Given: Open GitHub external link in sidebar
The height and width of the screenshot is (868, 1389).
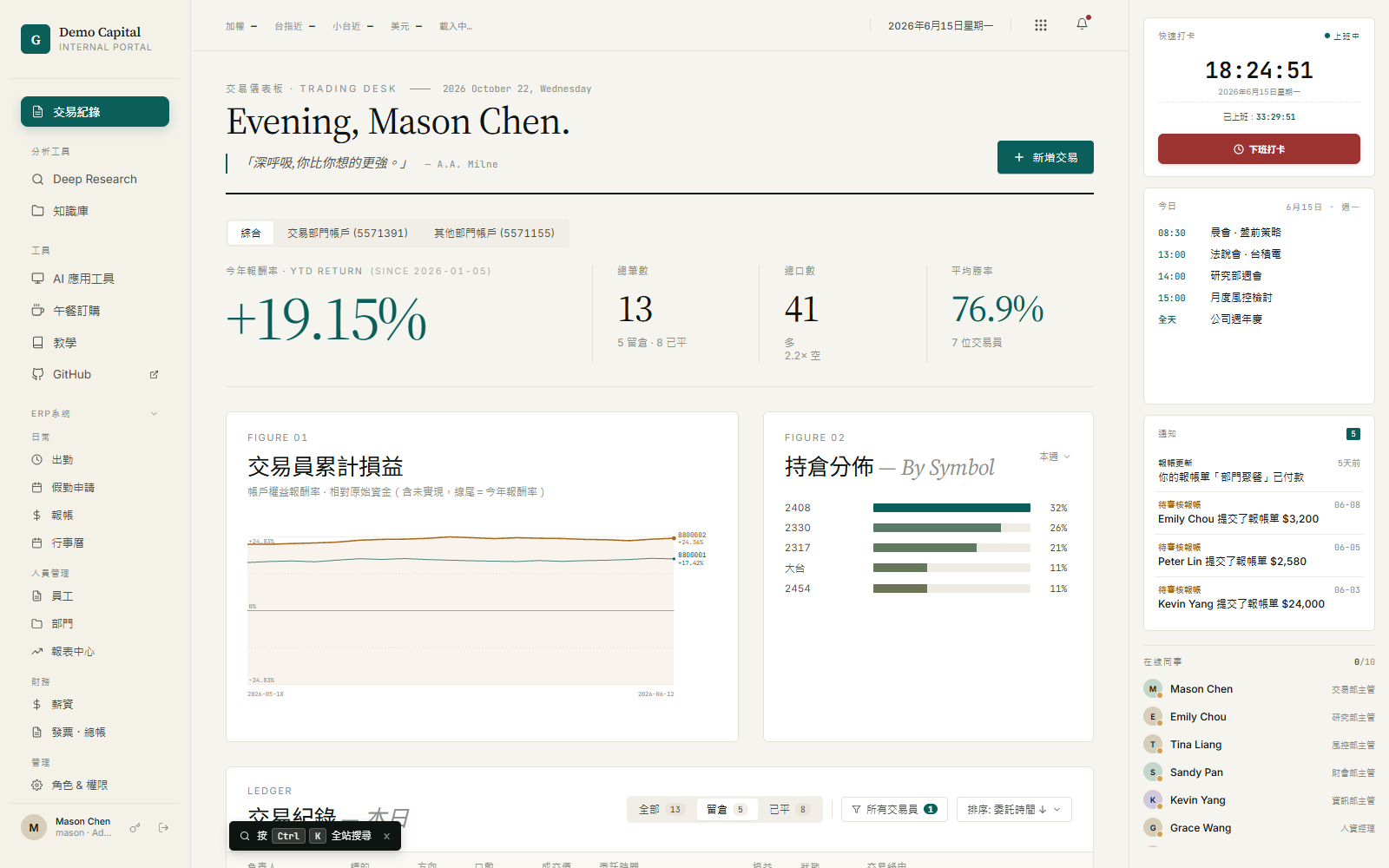Looking at the screenshot, I should (x=95, y=374).
